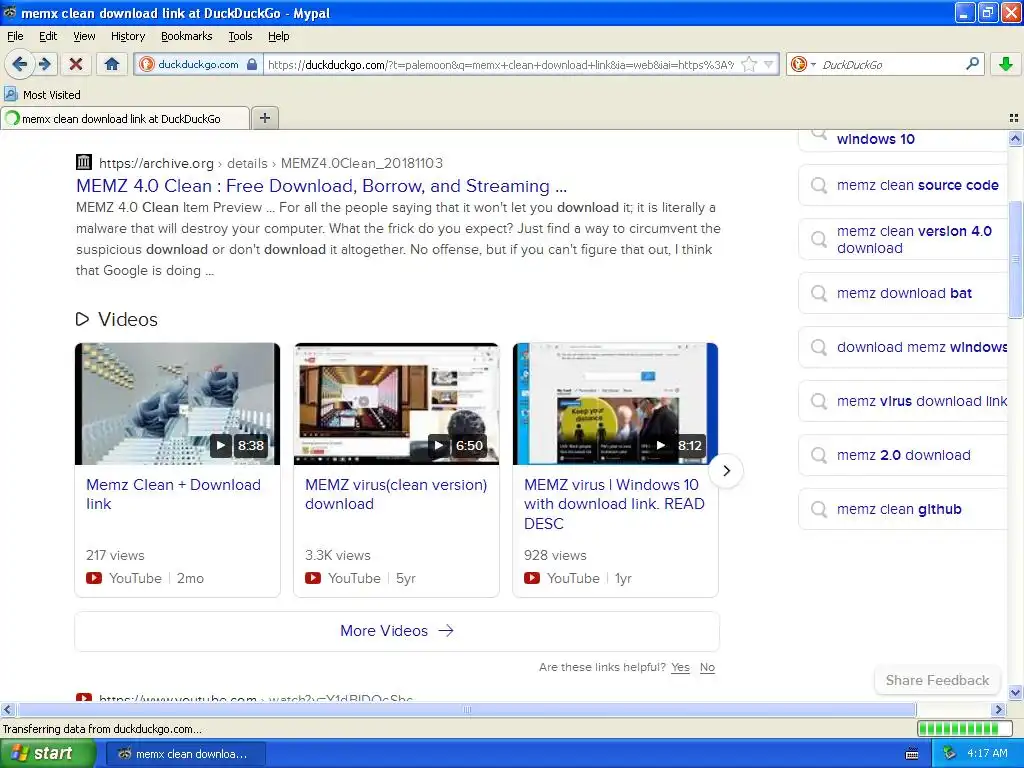
Task: Search suggestion memz virus download link
Action: pos(903,401)
